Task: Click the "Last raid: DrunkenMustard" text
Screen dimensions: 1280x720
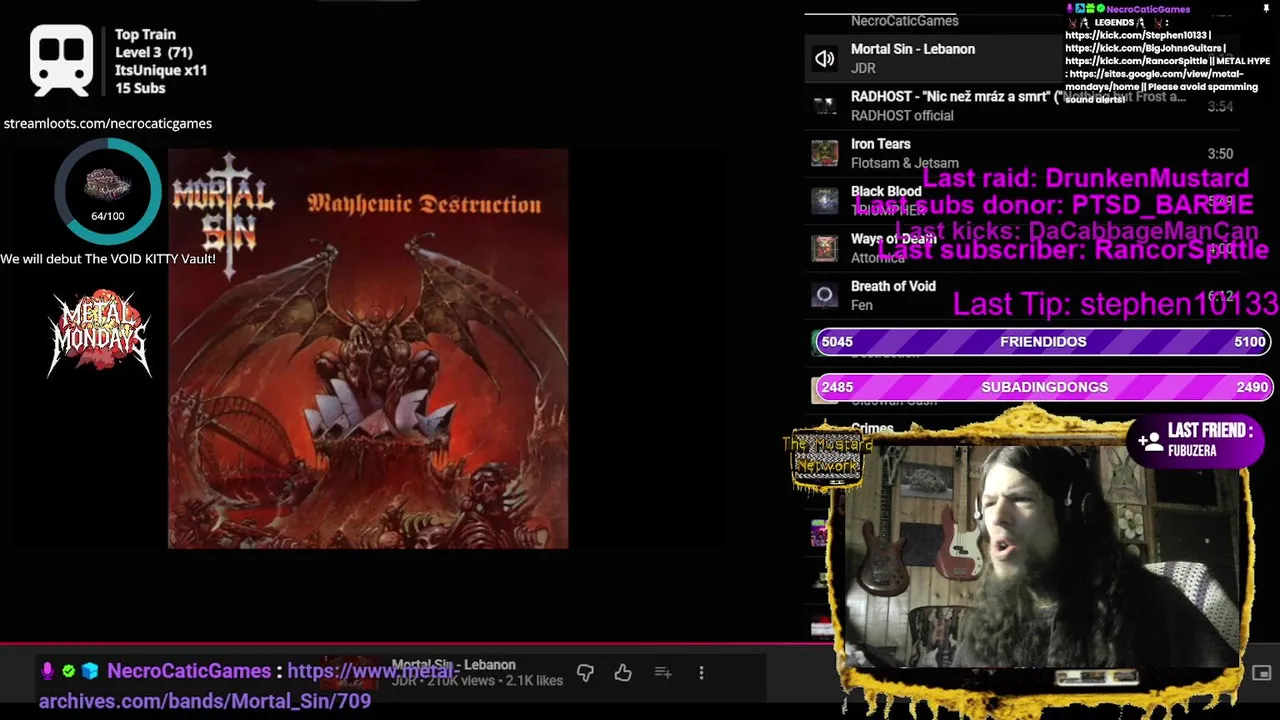Action: point(1085,179)
